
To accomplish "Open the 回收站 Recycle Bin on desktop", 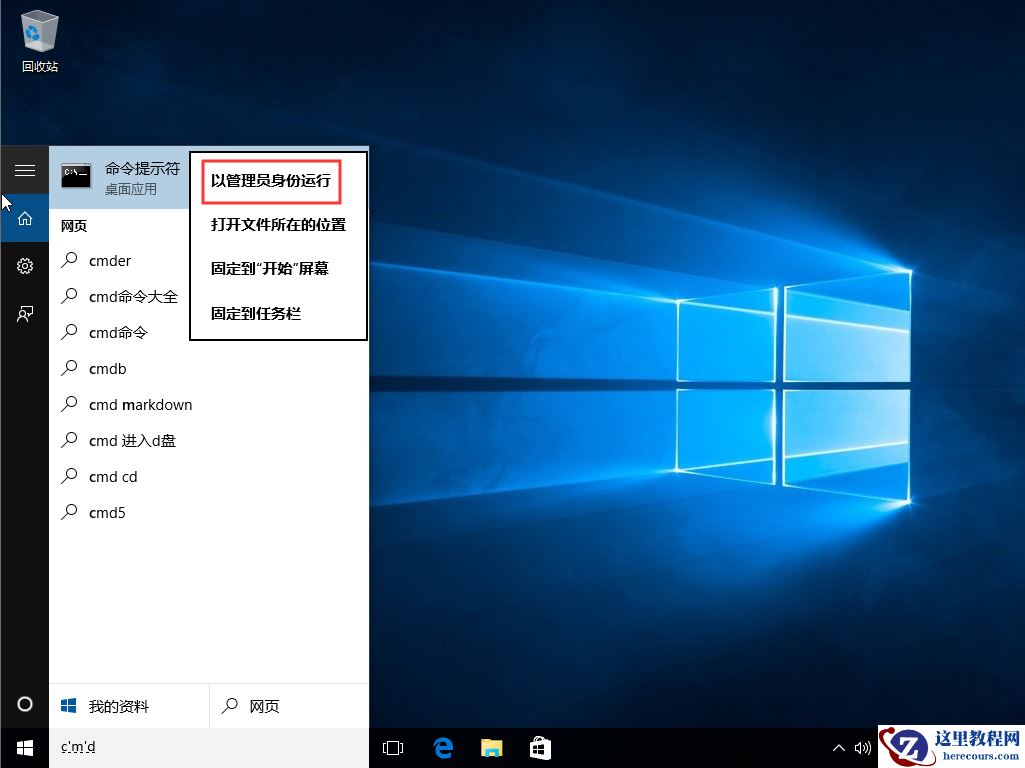I will (39, 30).
